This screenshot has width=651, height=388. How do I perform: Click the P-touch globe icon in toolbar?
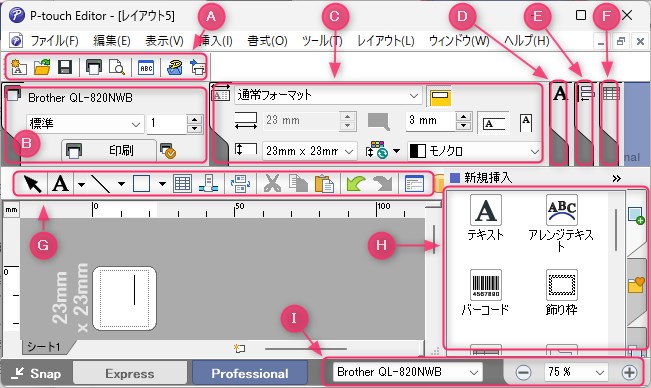tap(174, 67)
